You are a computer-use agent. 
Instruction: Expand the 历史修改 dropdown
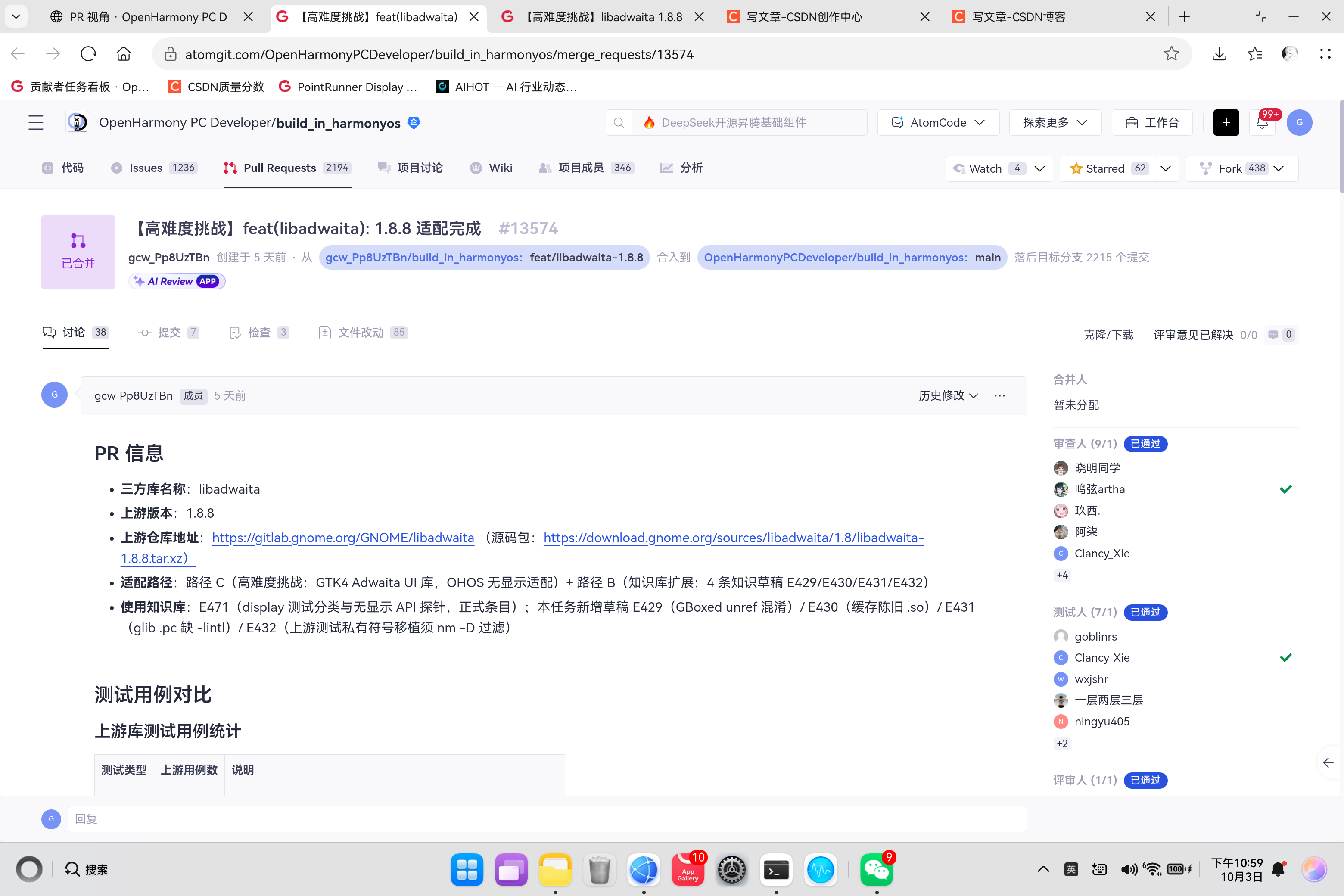[x=948, y=395]
